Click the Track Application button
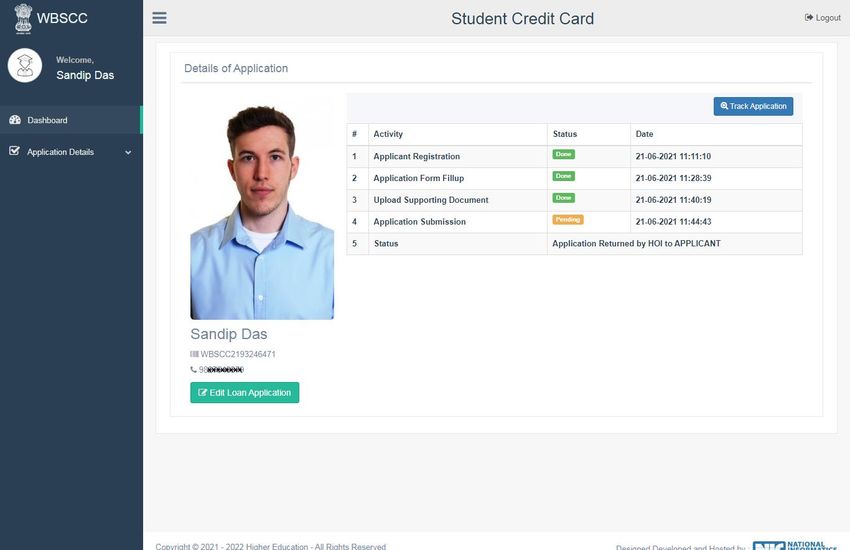The width and height of the screenshot is (850, 550). tap(753, 106)
